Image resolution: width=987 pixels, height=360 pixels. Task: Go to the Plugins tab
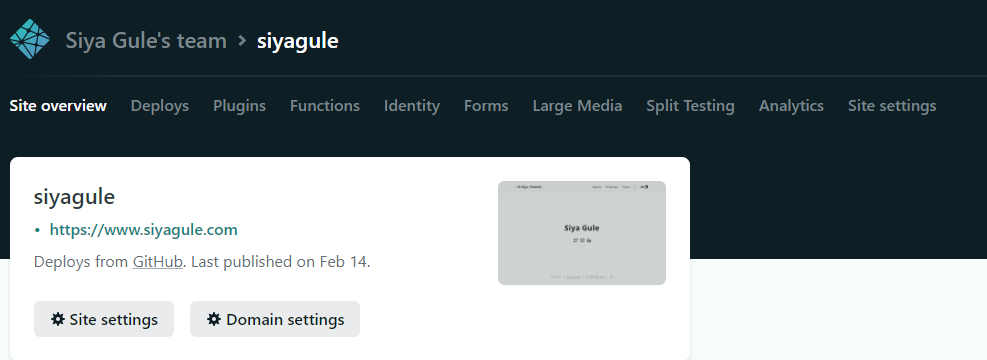239,106
